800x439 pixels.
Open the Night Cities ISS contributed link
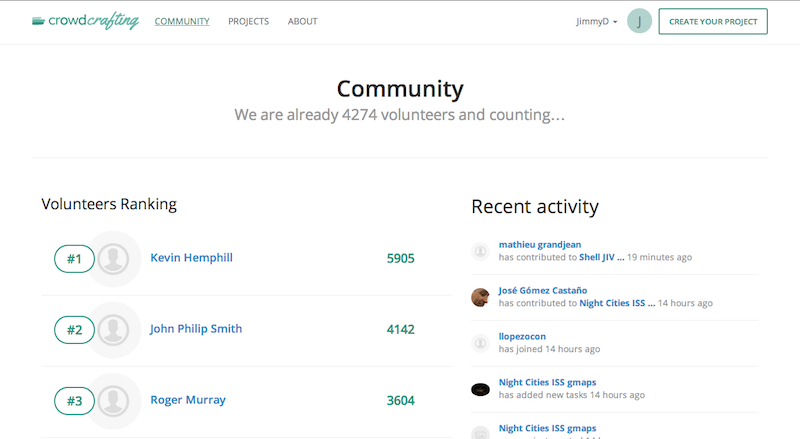pyautogui.click(x=617, y=303)
